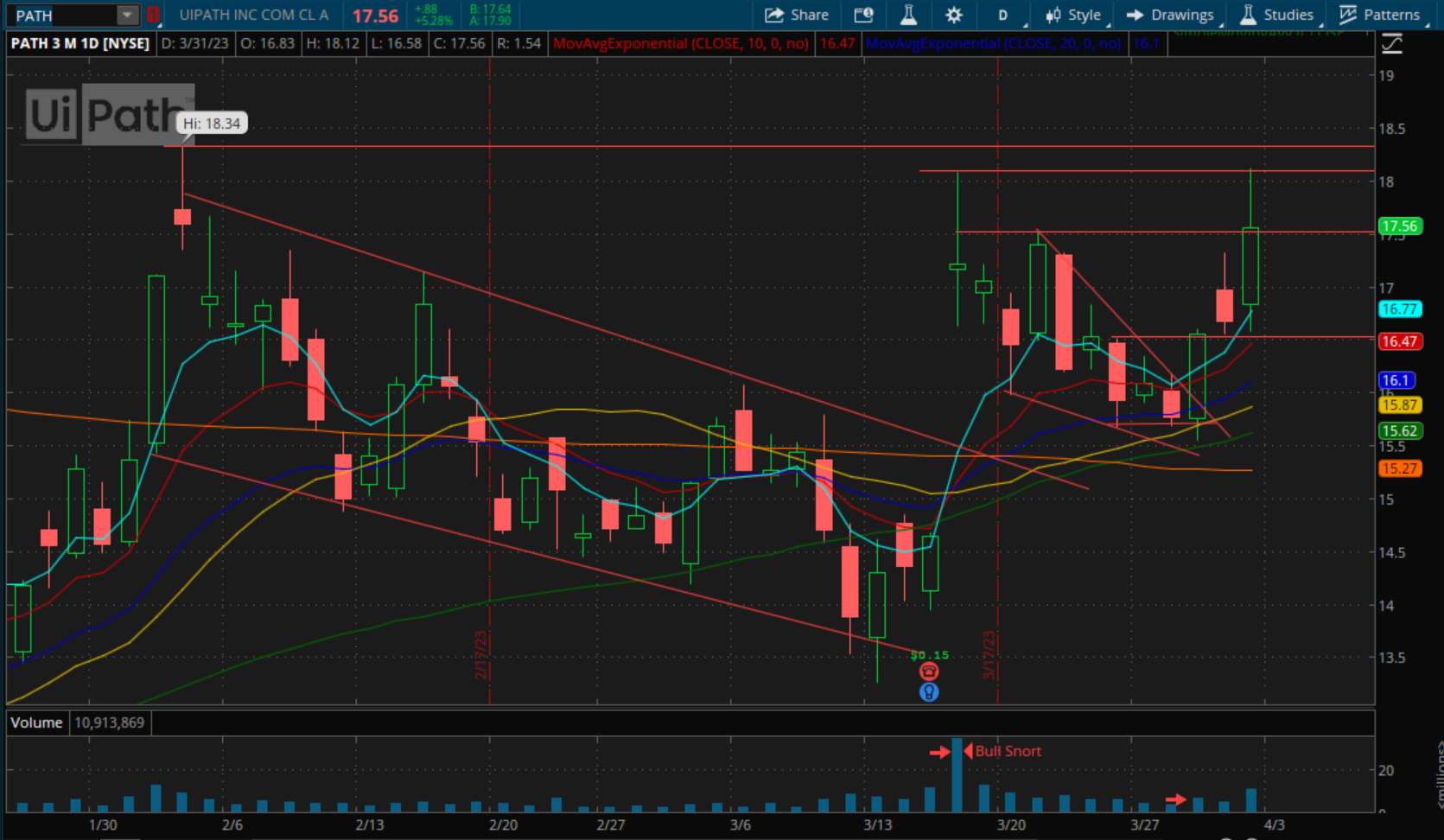The height and width of the screenshot is (840, 1444).
Task: Click the red symbol link icon
Action: [x=153, y=15]
